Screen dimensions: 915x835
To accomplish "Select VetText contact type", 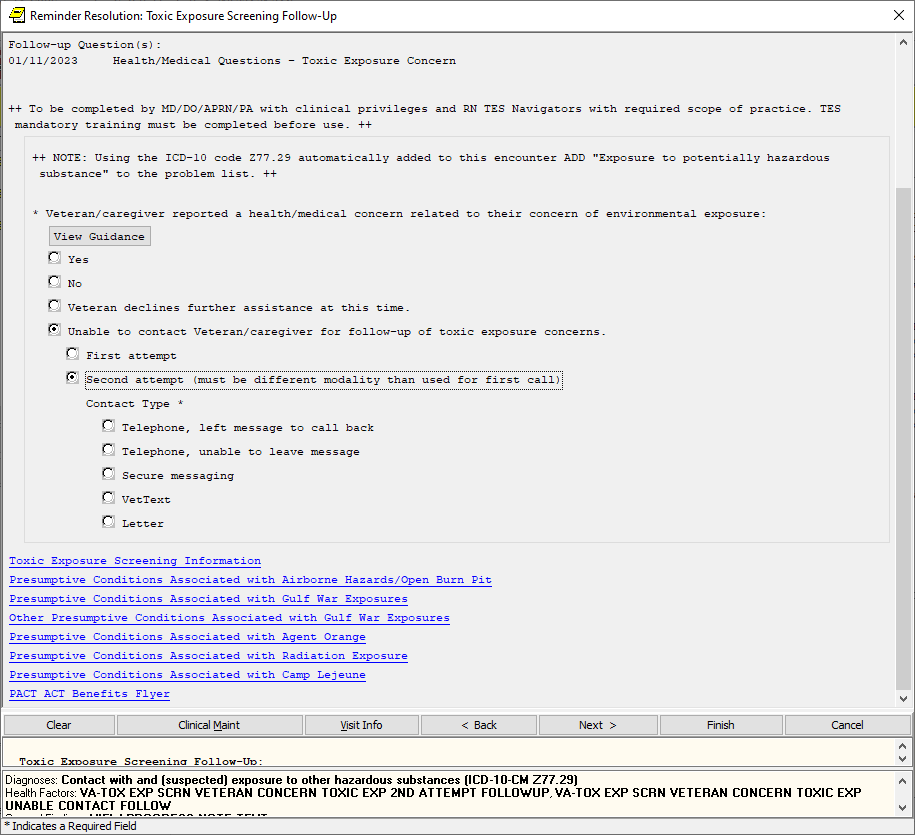I will 109,498.
